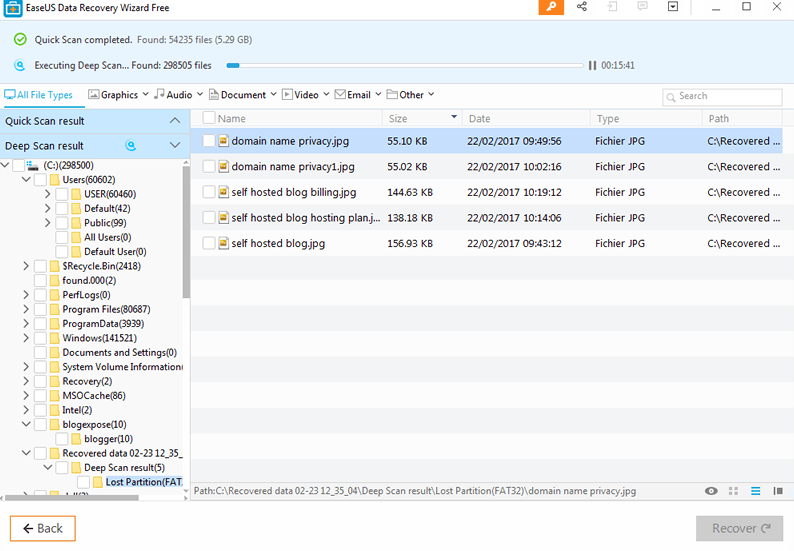Click the Back button
This screenshot has width=794, height=551.
tap(43, 528)
